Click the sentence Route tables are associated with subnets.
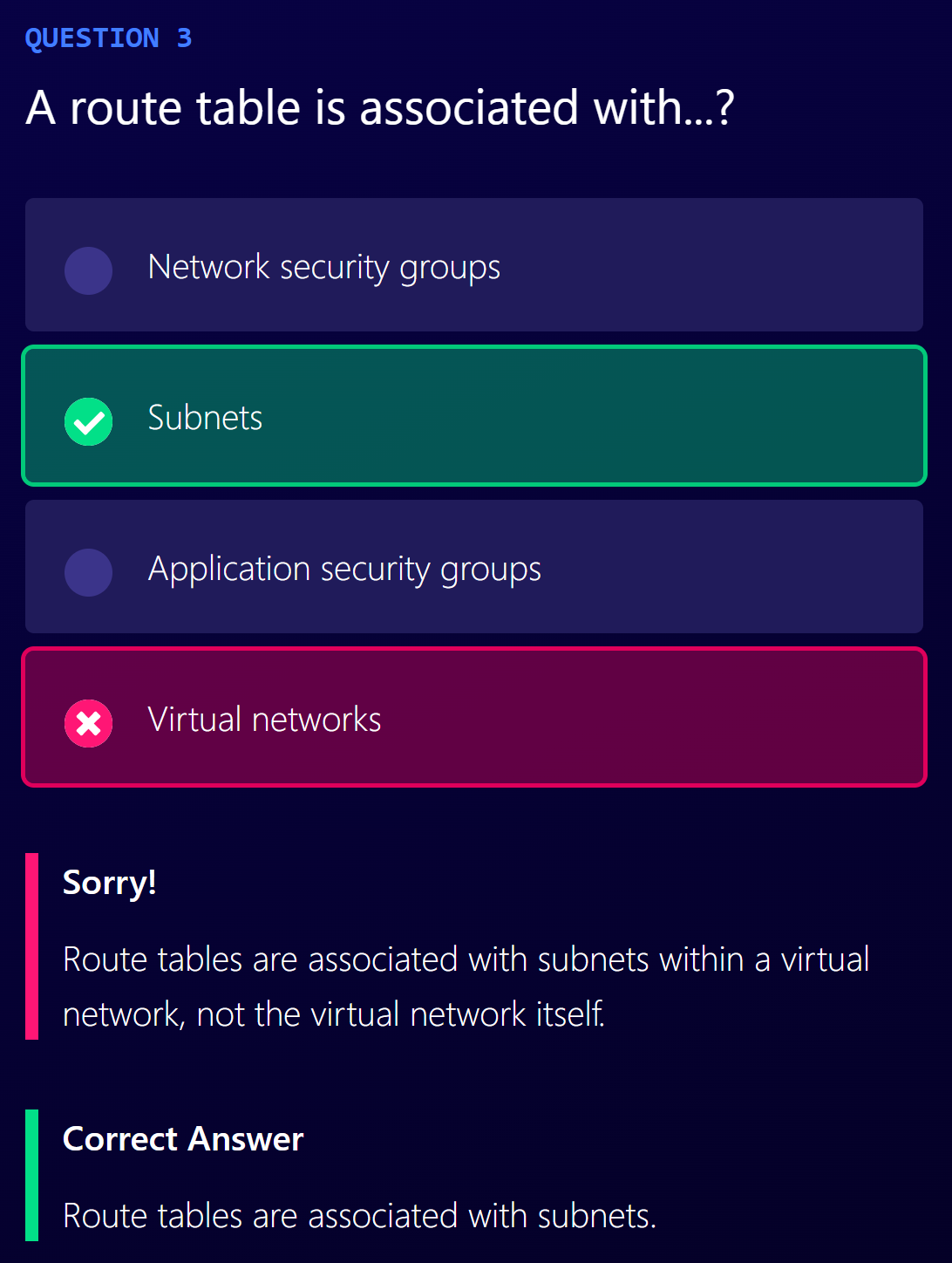The height and width of the screenshot is (1263, 952). pyautogui.click(x=359, y=1216)
